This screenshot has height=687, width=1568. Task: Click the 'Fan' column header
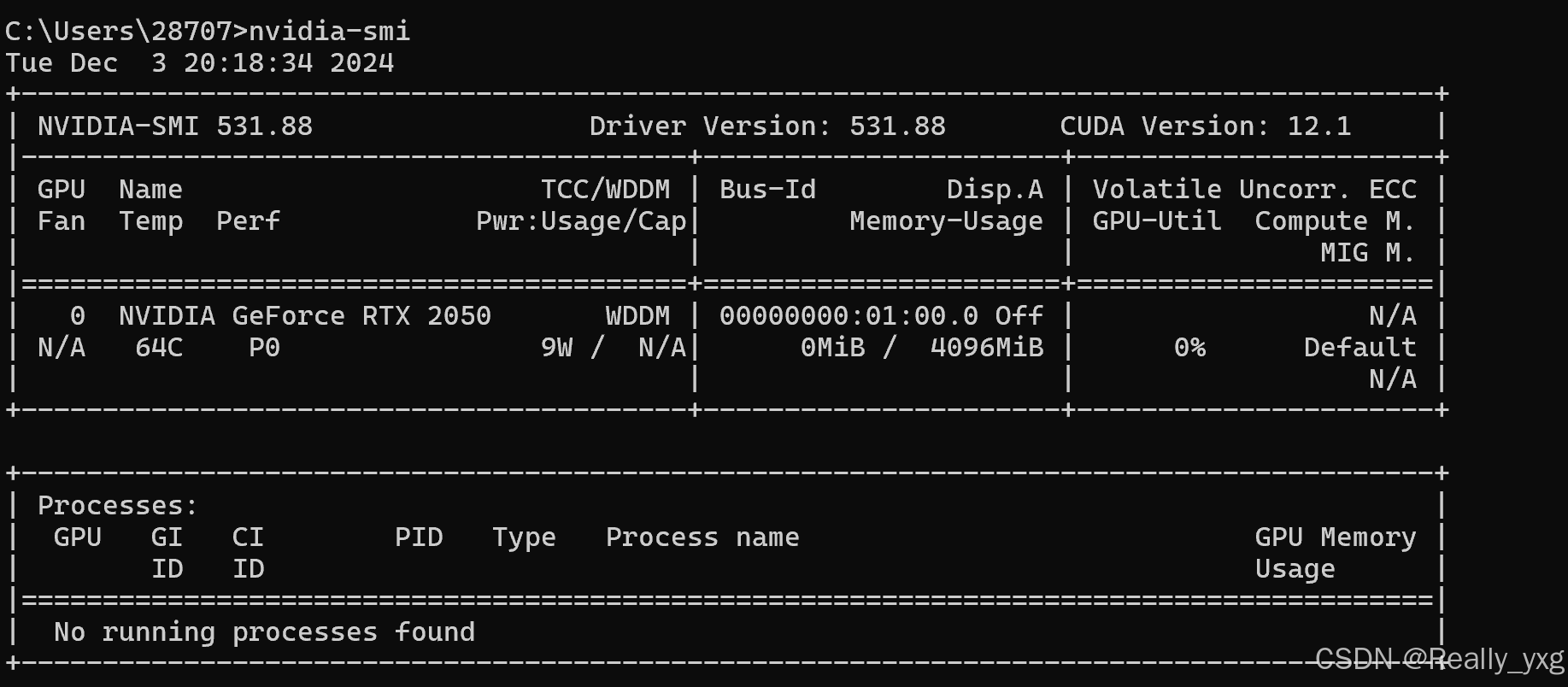(x=62, y=221)
